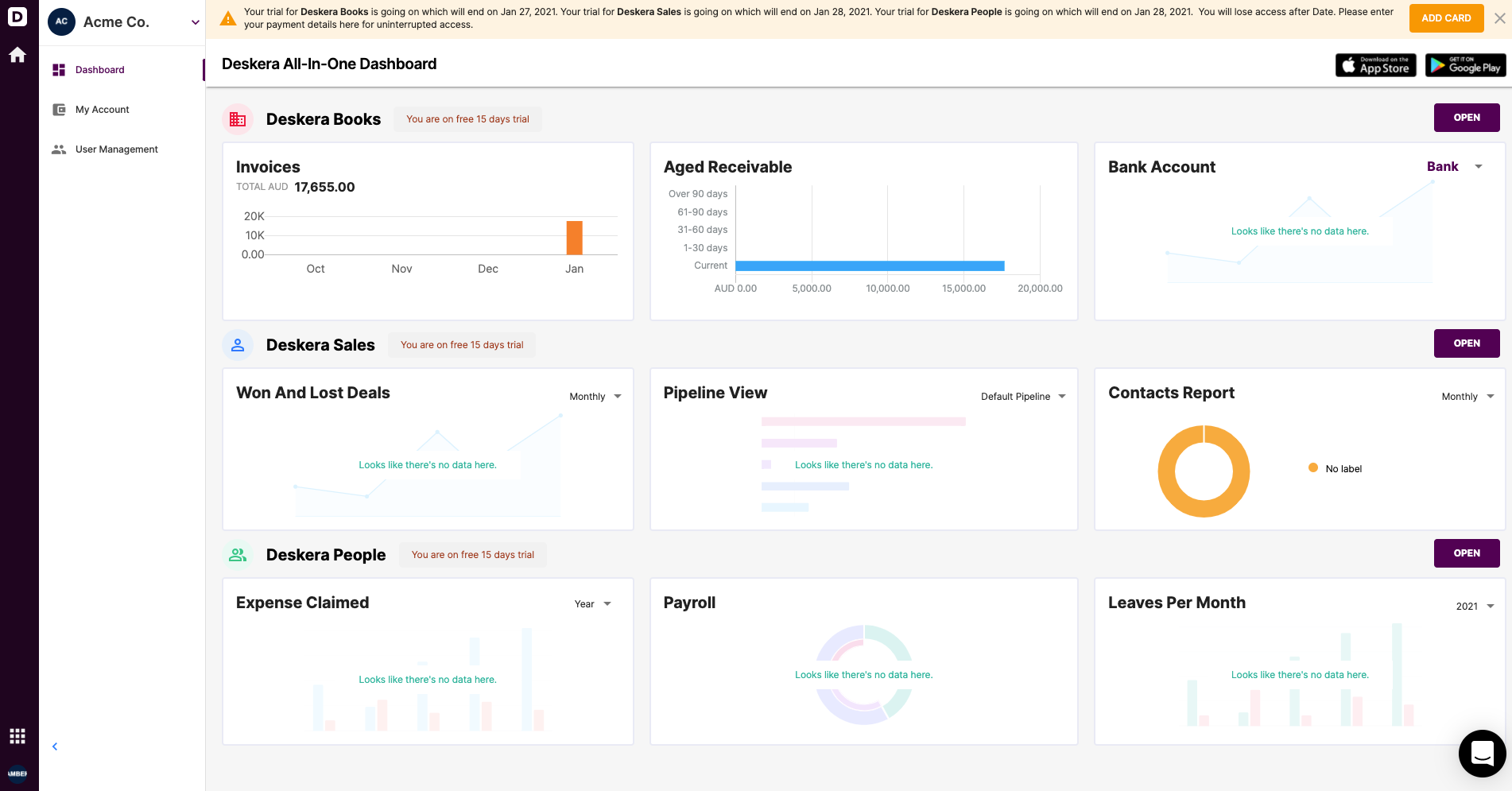The image size is (1512, 791).
Task: Click the Deskera People section title
Action: click(326, 555)
